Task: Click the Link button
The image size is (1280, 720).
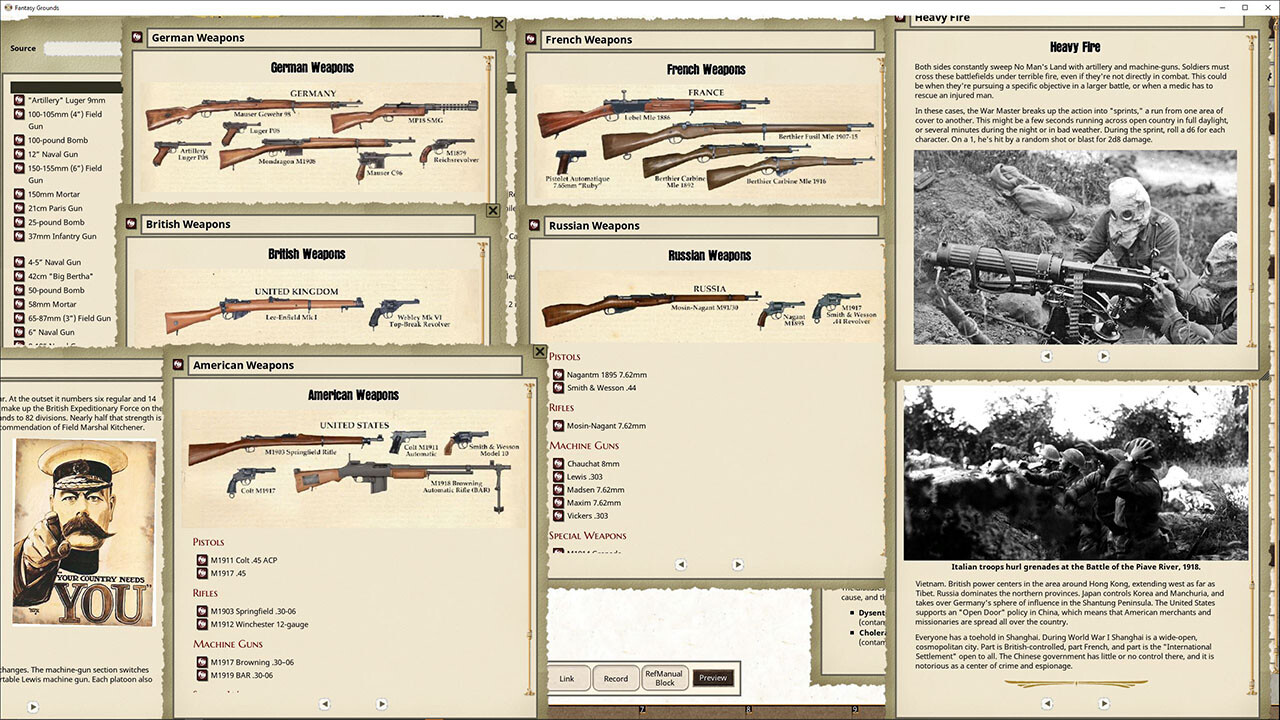Action: (567, 677)
